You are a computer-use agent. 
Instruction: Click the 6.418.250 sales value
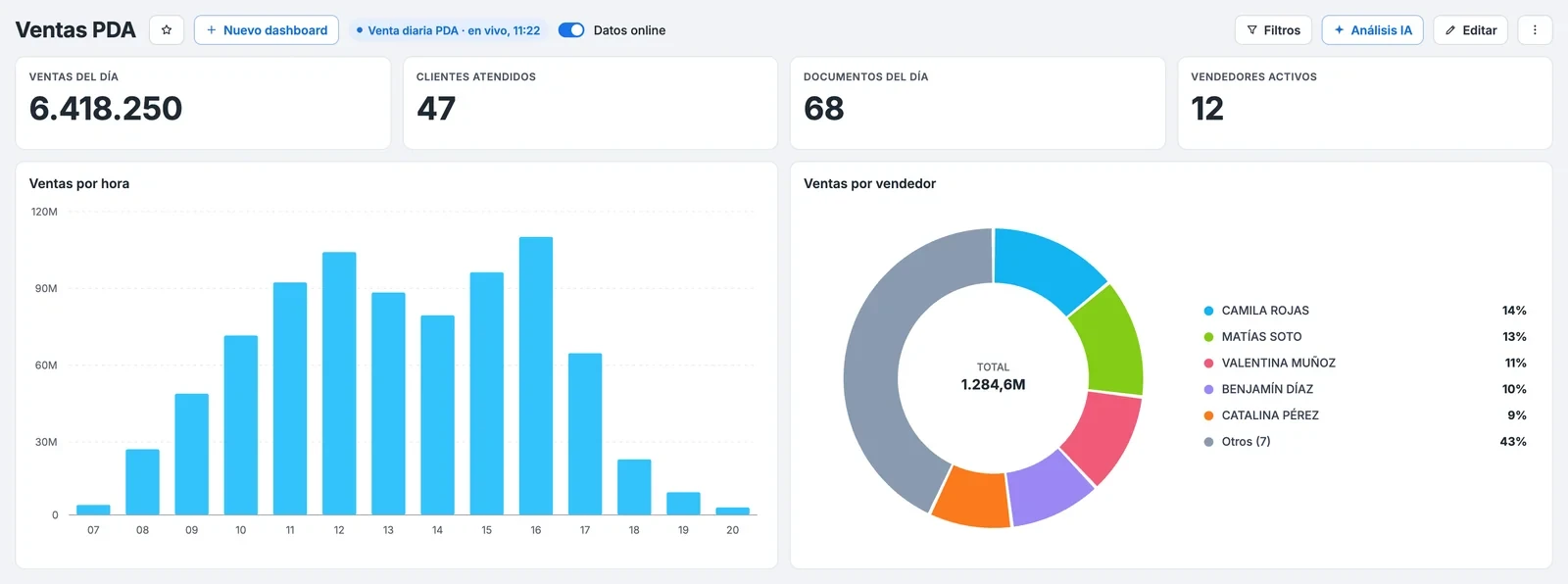(x=106, y=108)
